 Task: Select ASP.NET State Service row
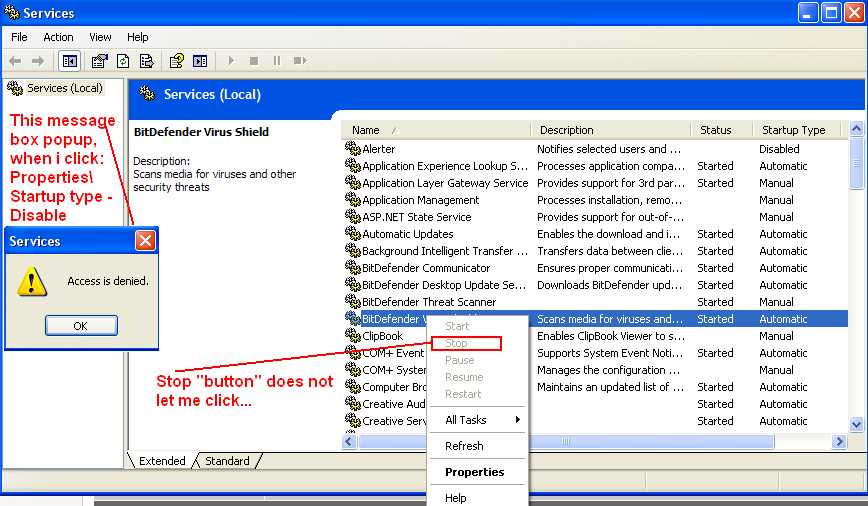595,216
